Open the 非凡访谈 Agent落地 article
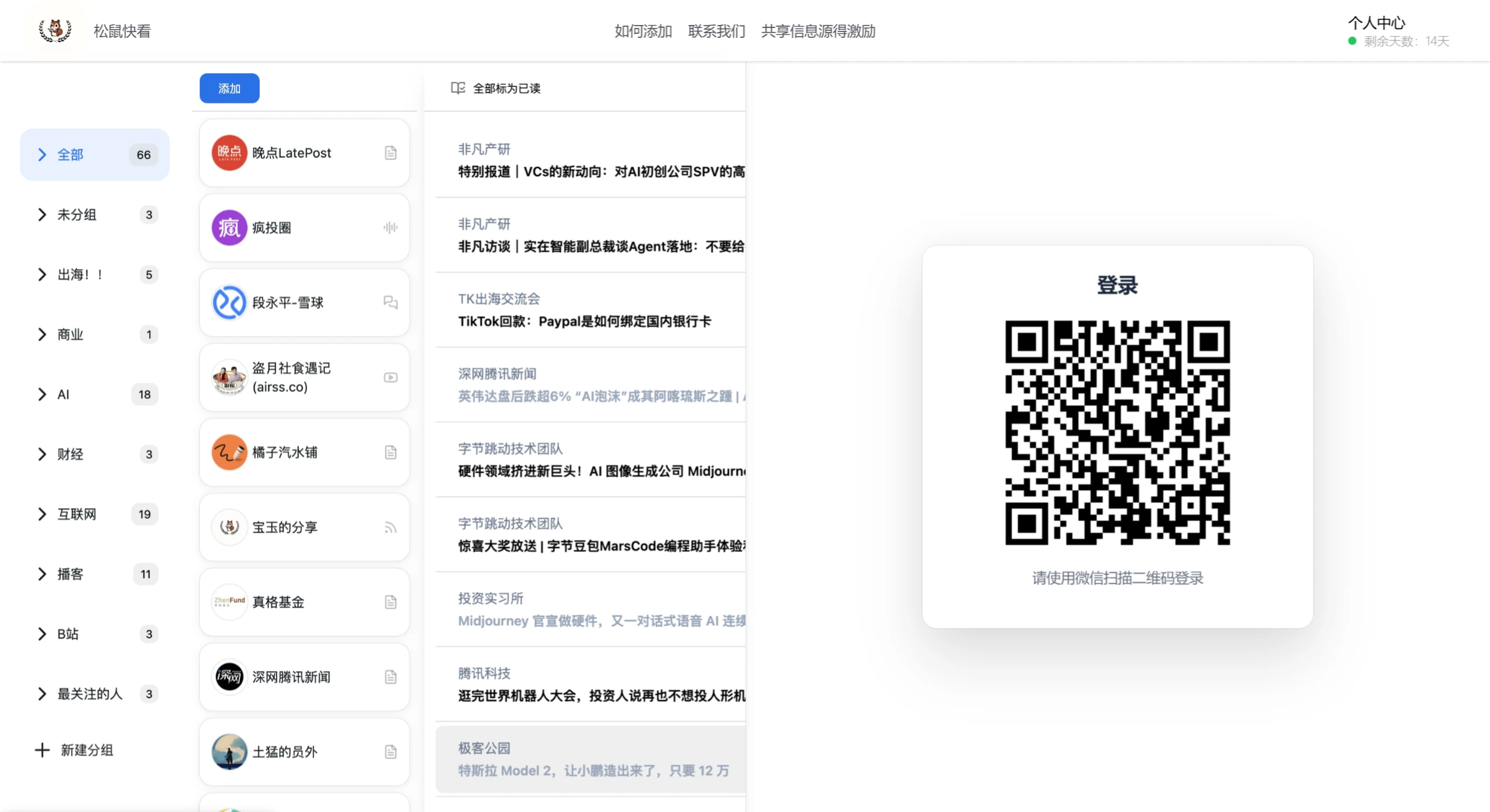Image resolution: width=1490 pixels, height=812 pixels. pyautogui.click(x=601, y=246)
